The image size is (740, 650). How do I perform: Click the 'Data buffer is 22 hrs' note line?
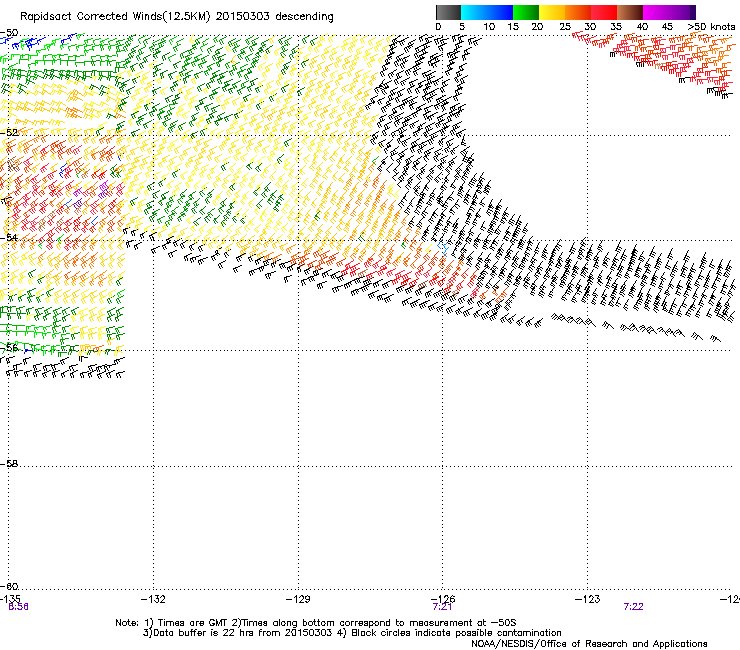point(352,633)
